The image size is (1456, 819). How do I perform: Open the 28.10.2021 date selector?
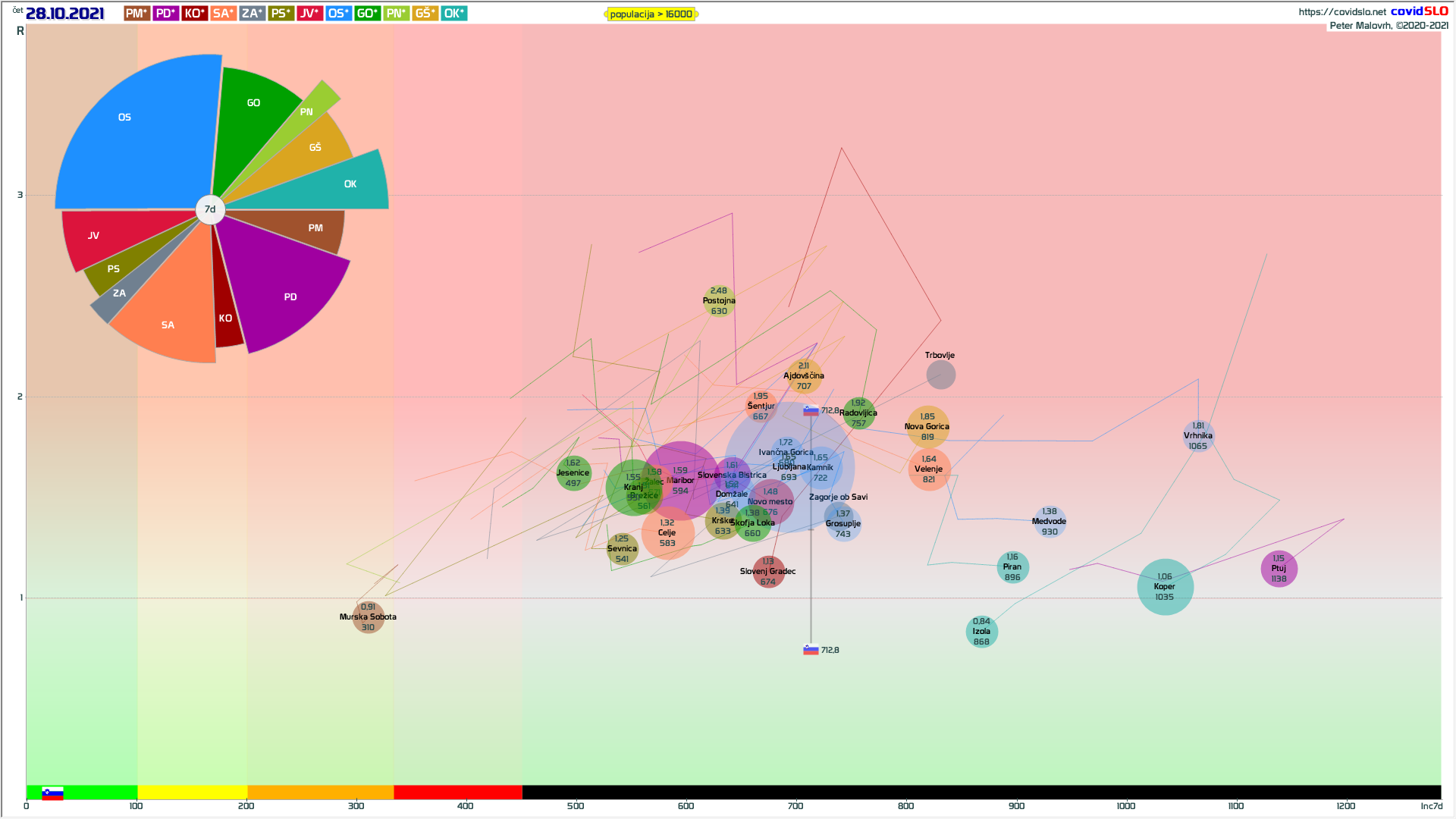tap(64, 14)
